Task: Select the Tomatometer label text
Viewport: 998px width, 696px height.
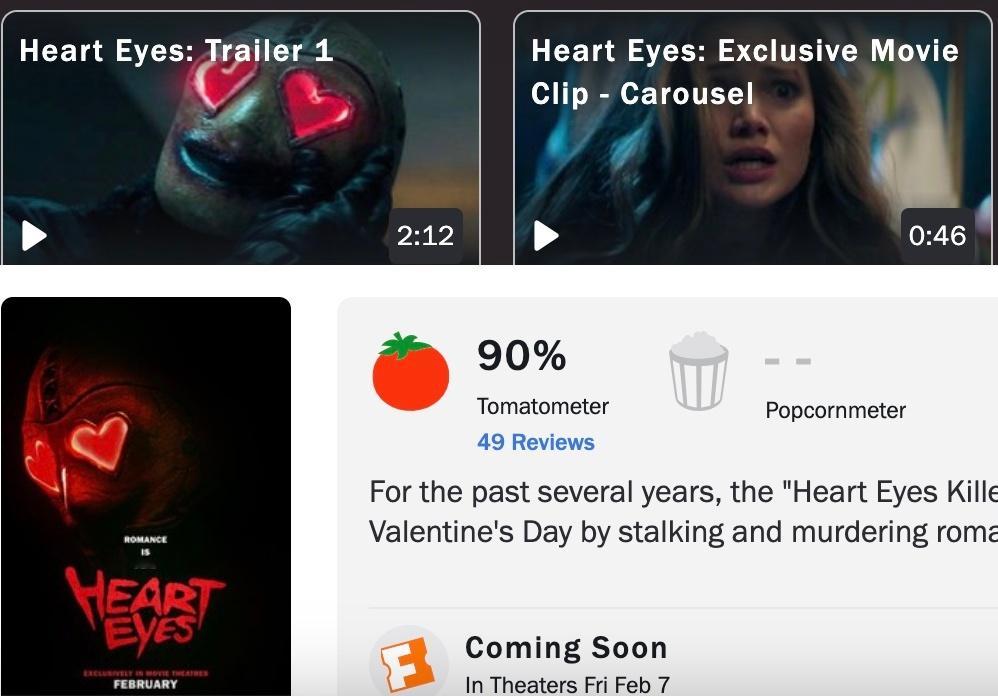Action: (543, 406)
